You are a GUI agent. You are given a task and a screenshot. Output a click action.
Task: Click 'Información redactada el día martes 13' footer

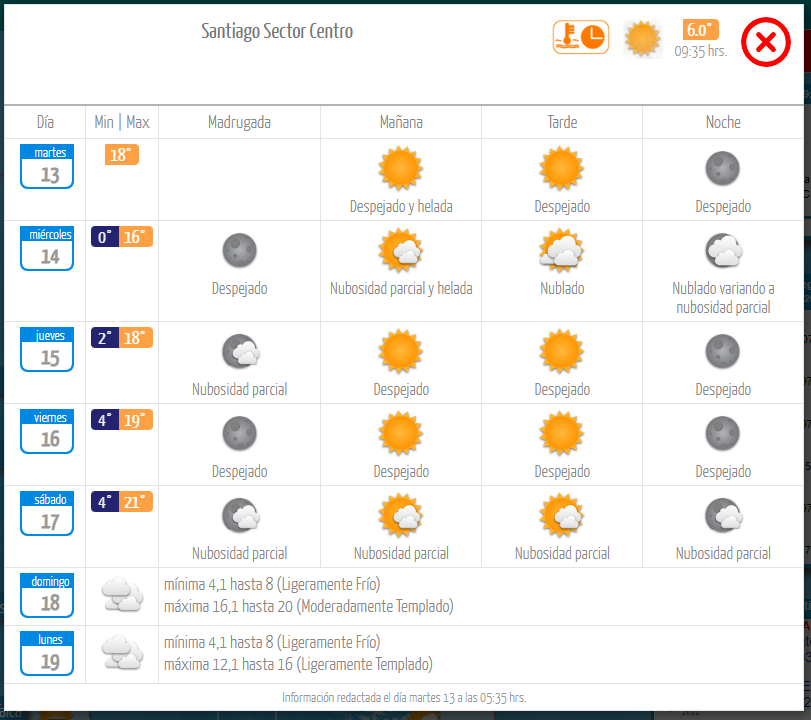[404, 697]
